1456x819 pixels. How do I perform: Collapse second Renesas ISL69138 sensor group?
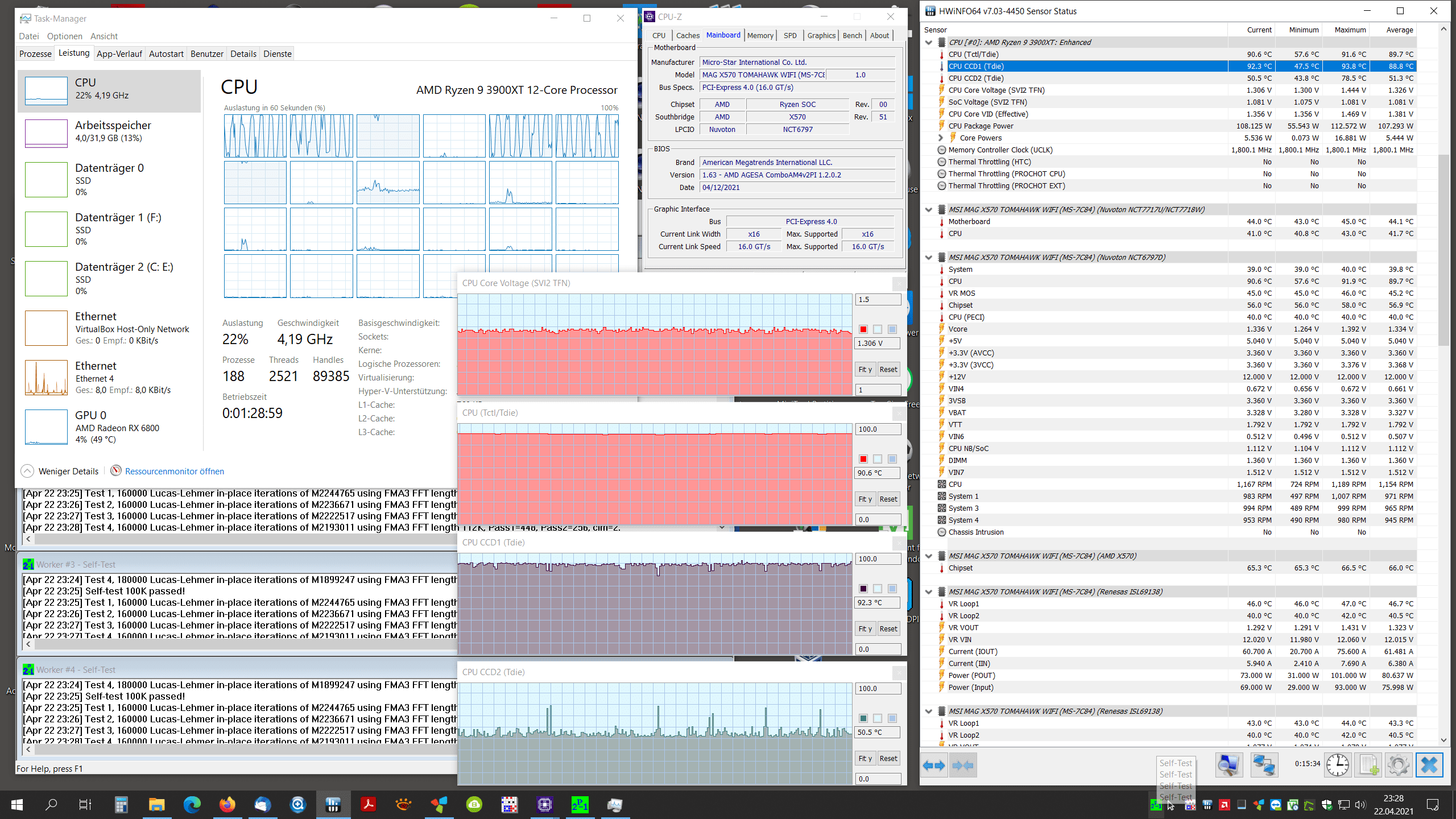pos(929,711)
